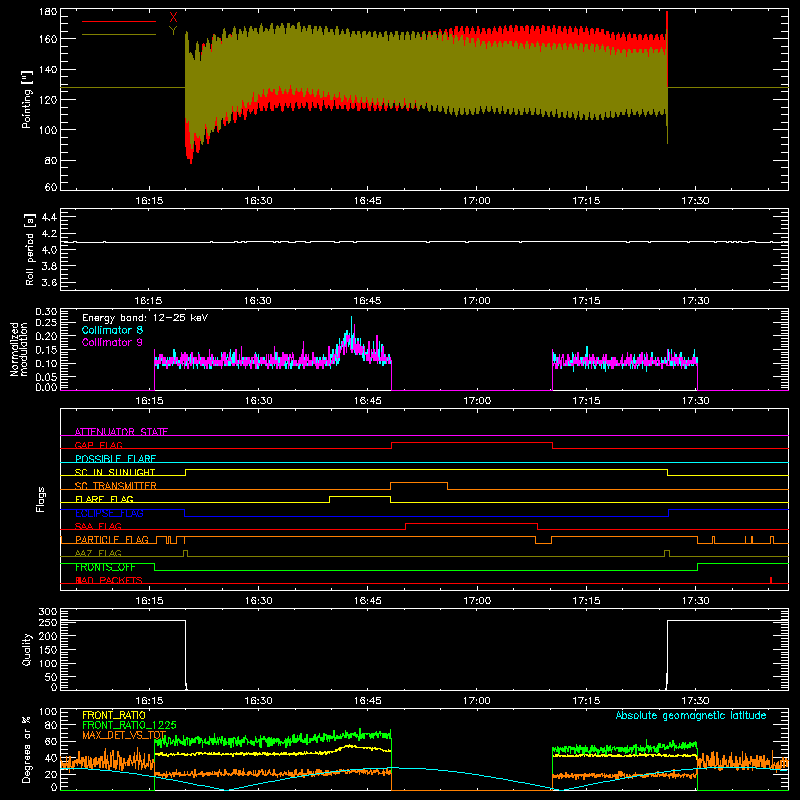Click the orange MAX_DET_VS_TOT legend entry

point(124,735)
